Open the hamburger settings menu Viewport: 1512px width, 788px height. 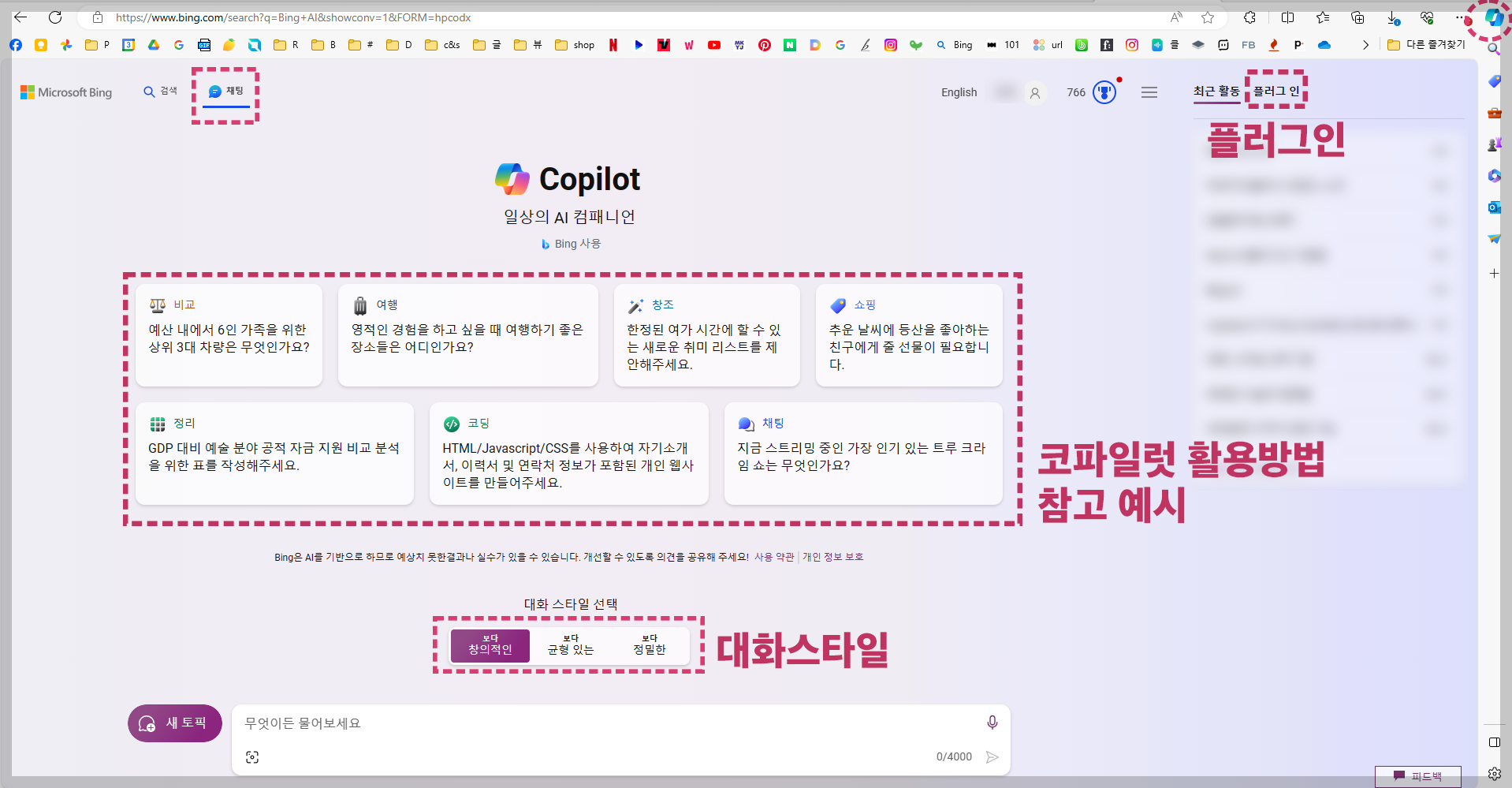[x=1149, y=92]
